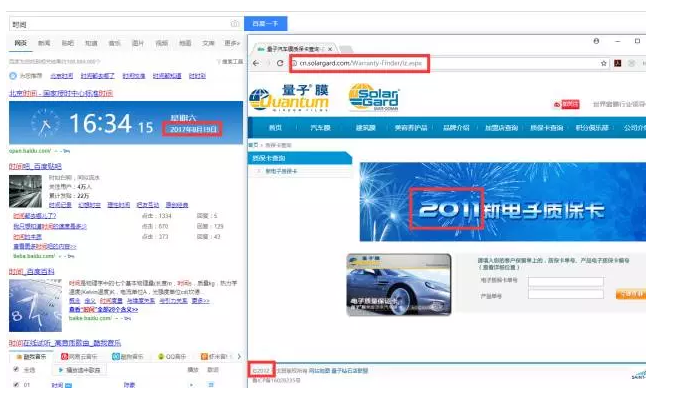Click the 百度一下 search button
This screenshot has width=678, height=407.
tap(265, 23)
